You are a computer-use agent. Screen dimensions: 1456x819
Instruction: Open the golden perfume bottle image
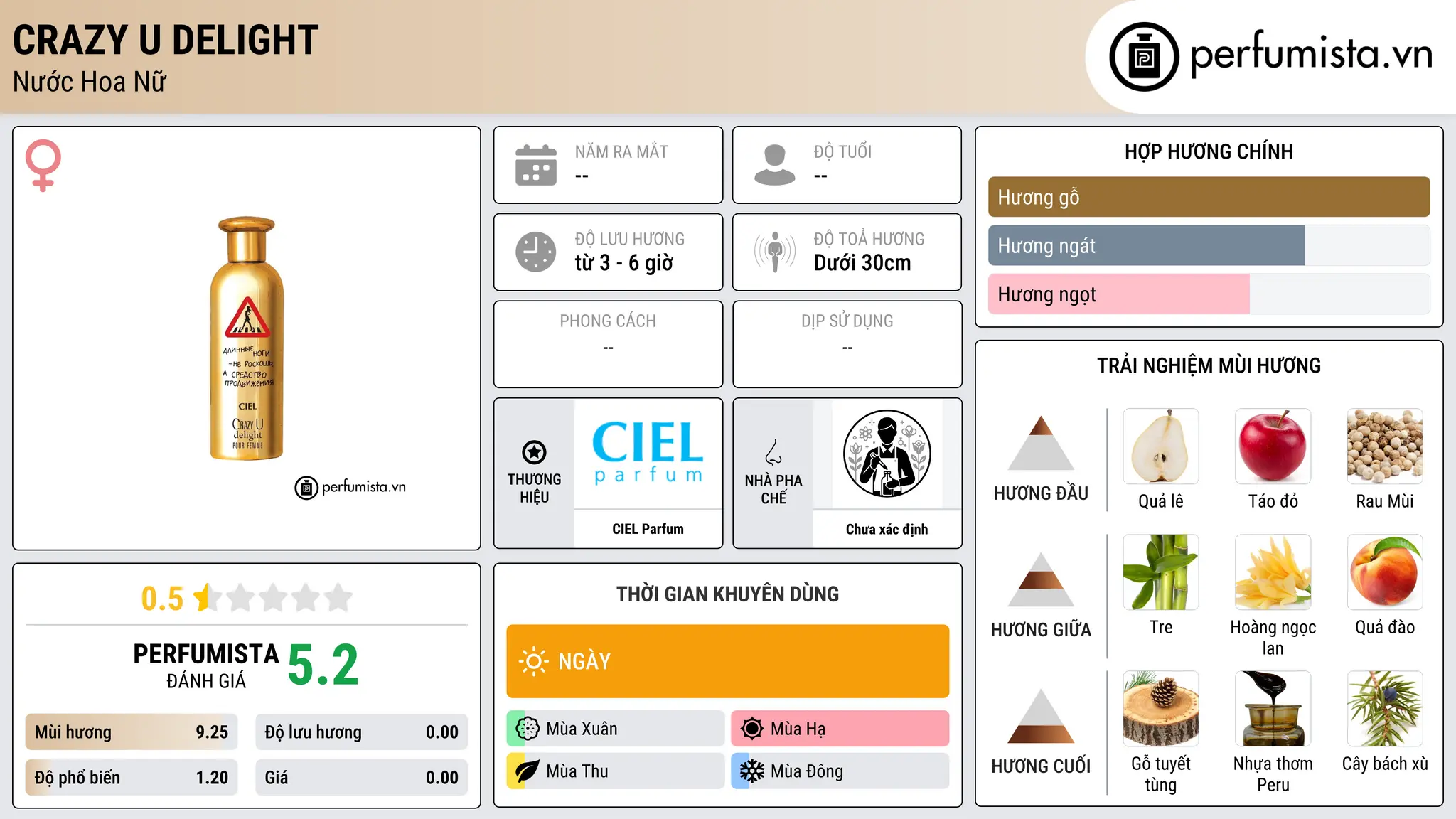tap(247, 338)
